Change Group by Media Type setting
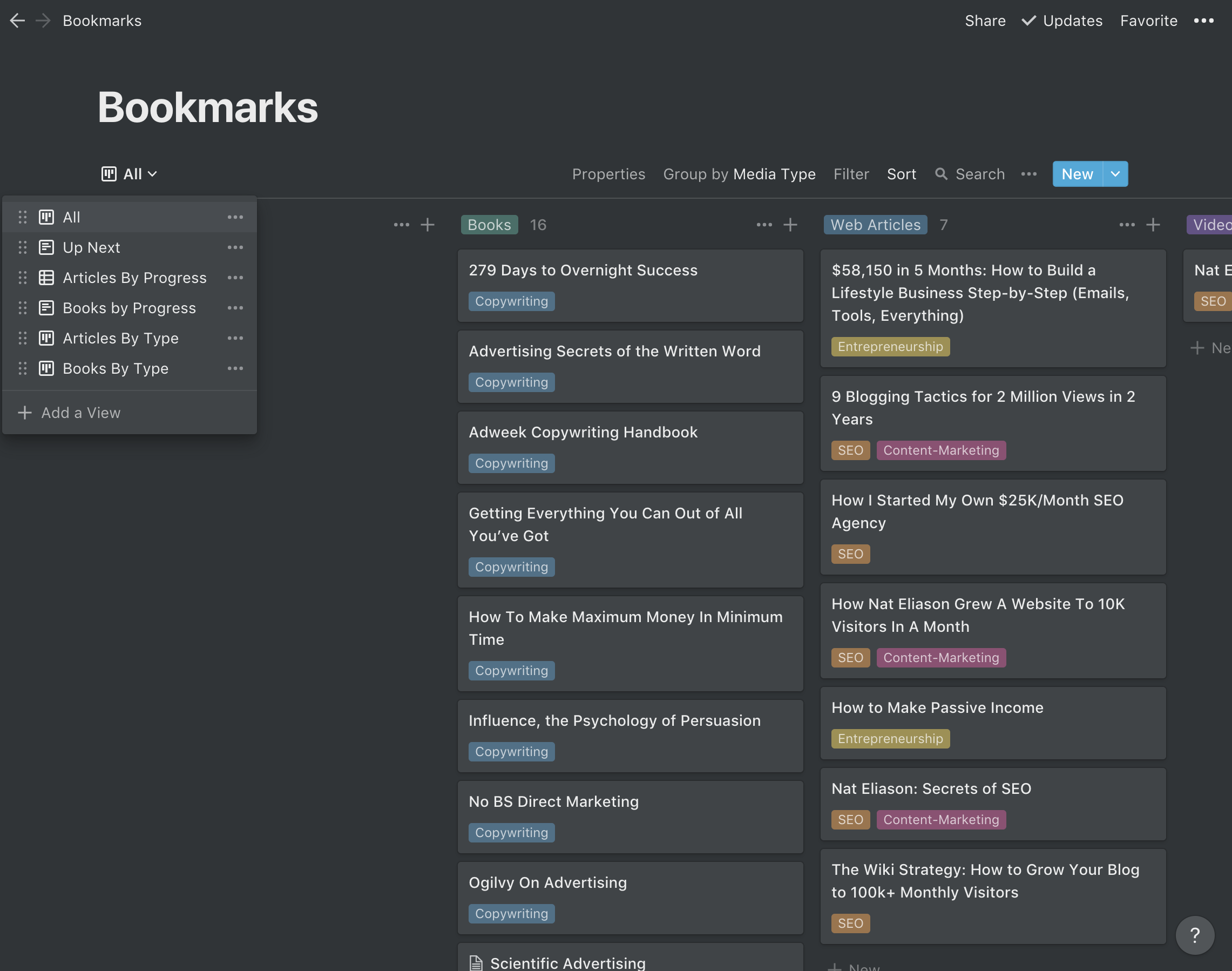 (x=739, y=174)
